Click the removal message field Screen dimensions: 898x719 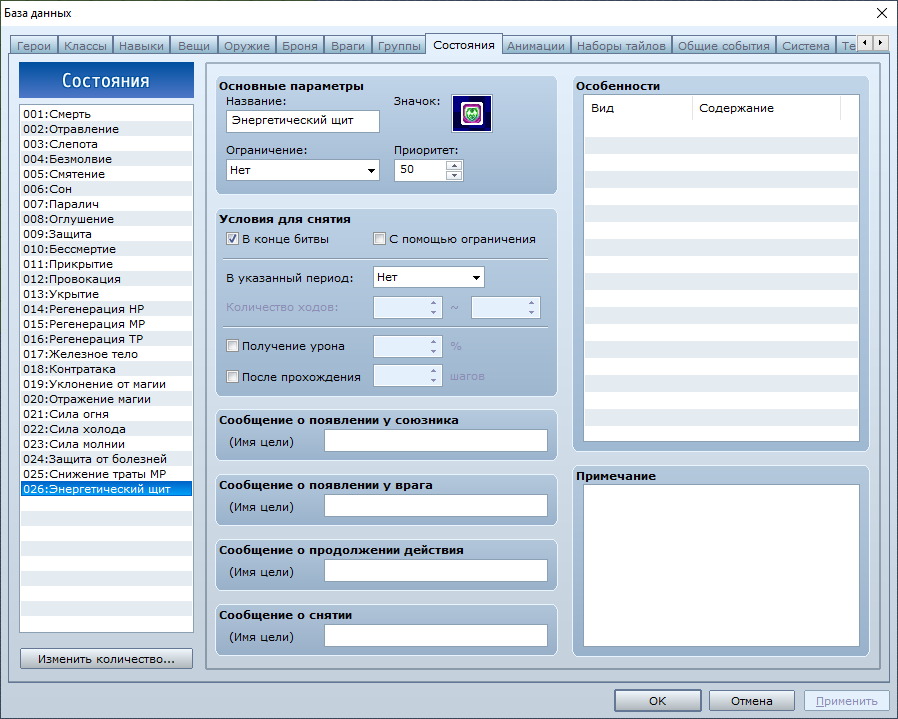(436, 636)
